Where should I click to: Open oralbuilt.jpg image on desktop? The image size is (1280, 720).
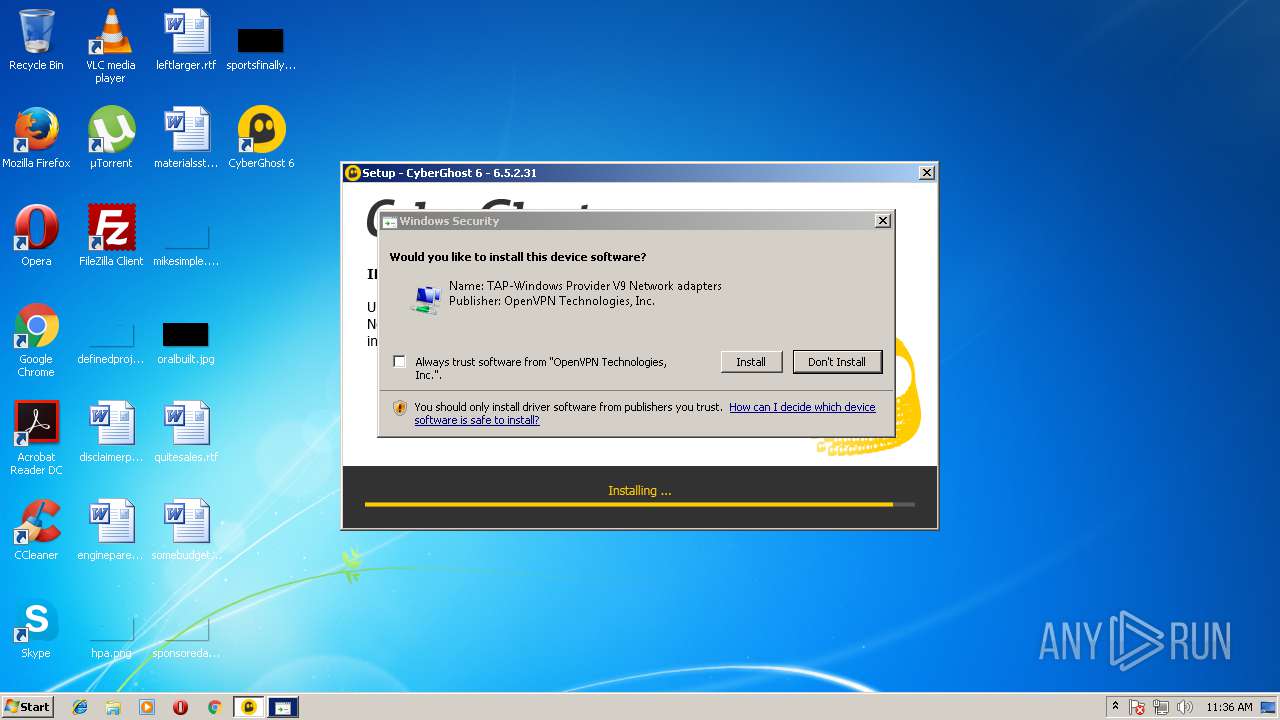pyautogui.click(x=186, y=344)
